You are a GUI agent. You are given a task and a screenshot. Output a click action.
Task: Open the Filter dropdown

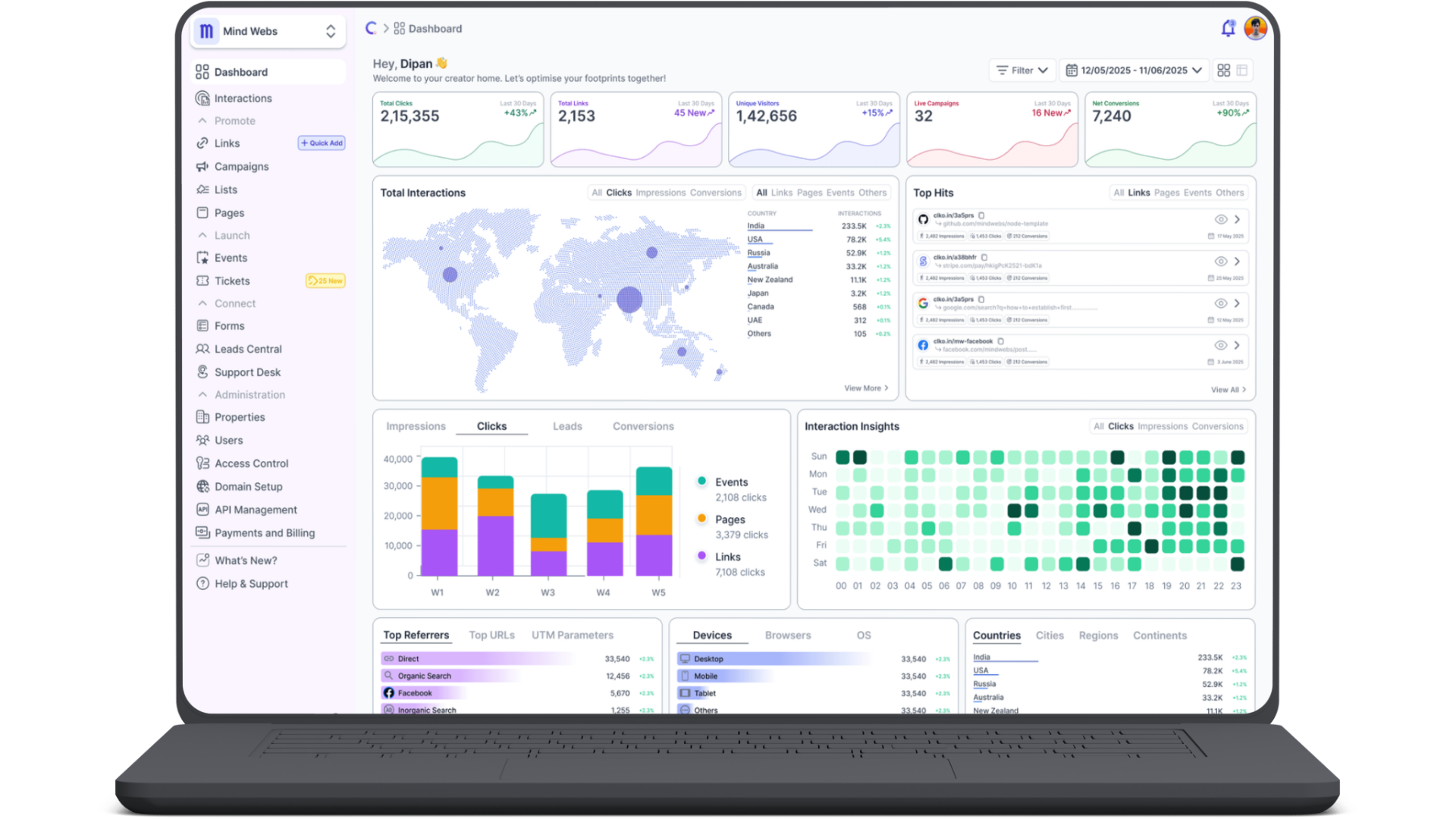click(x=1021, y=70)
